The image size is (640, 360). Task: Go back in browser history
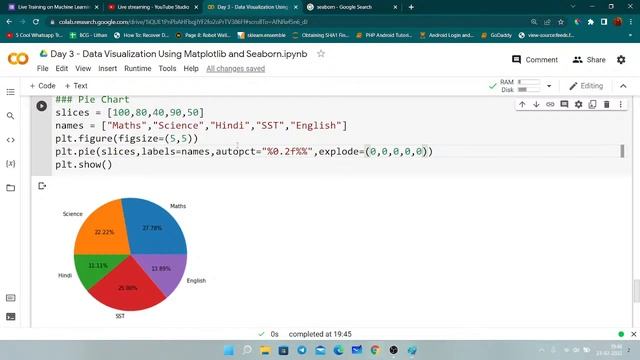9,22
